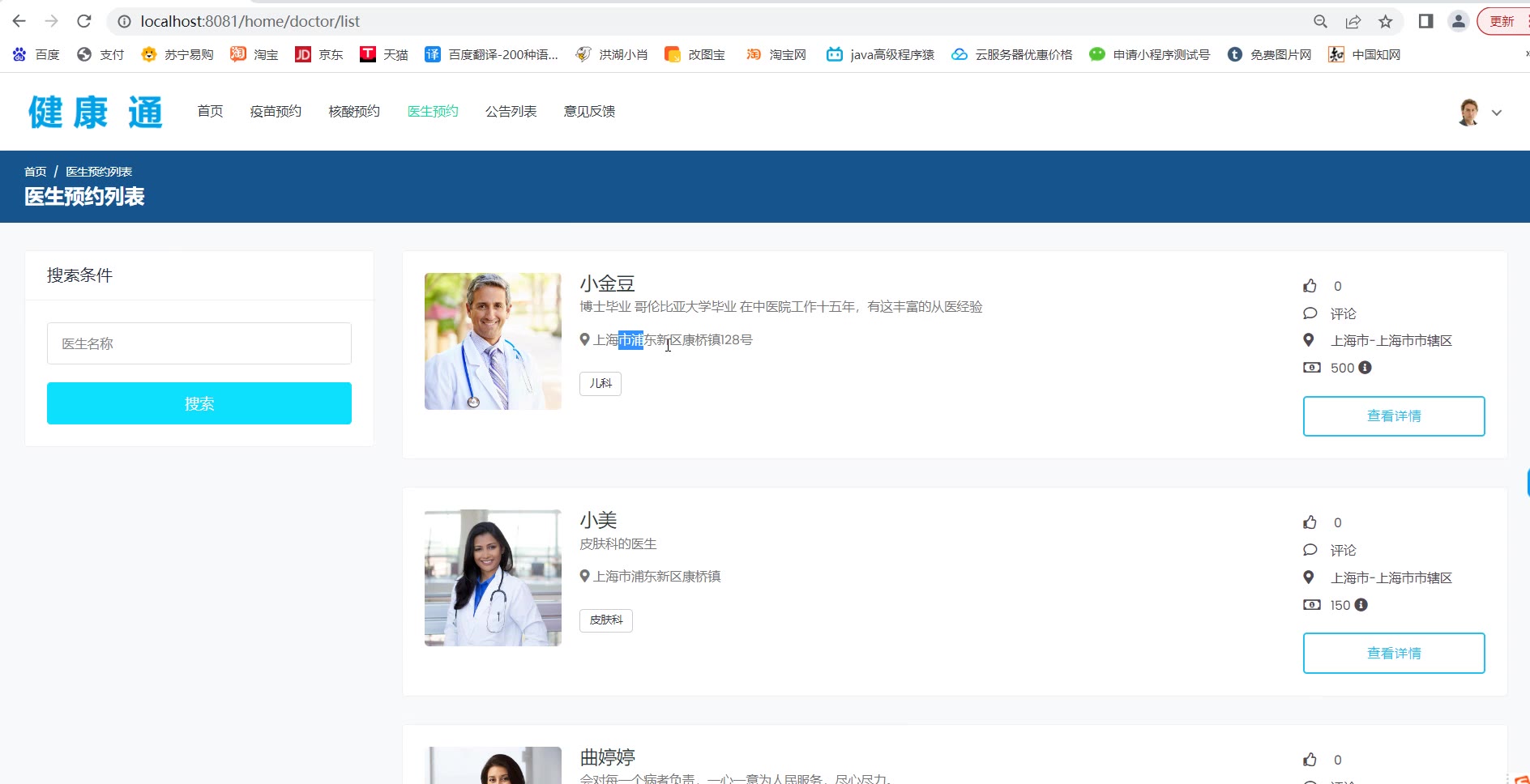The width and height of the screenshot is (1530, 784).
Task: View details for doctor 小金豆
Action: [1394, 416]
